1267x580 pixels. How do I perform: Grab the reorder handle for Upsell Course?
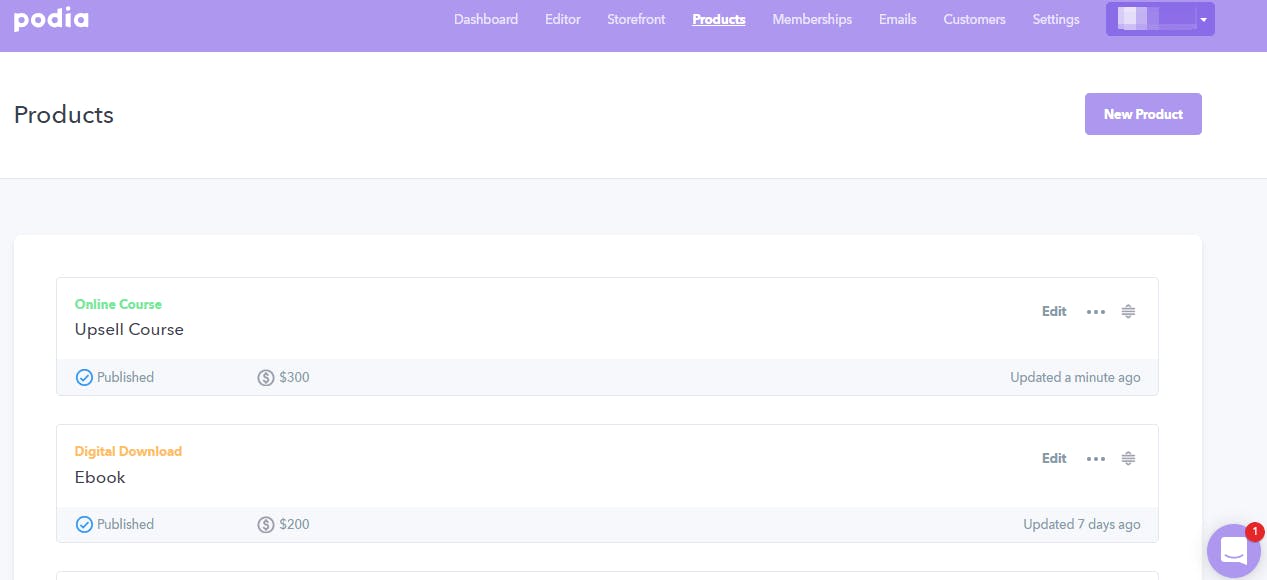[x=1128, y=312]
